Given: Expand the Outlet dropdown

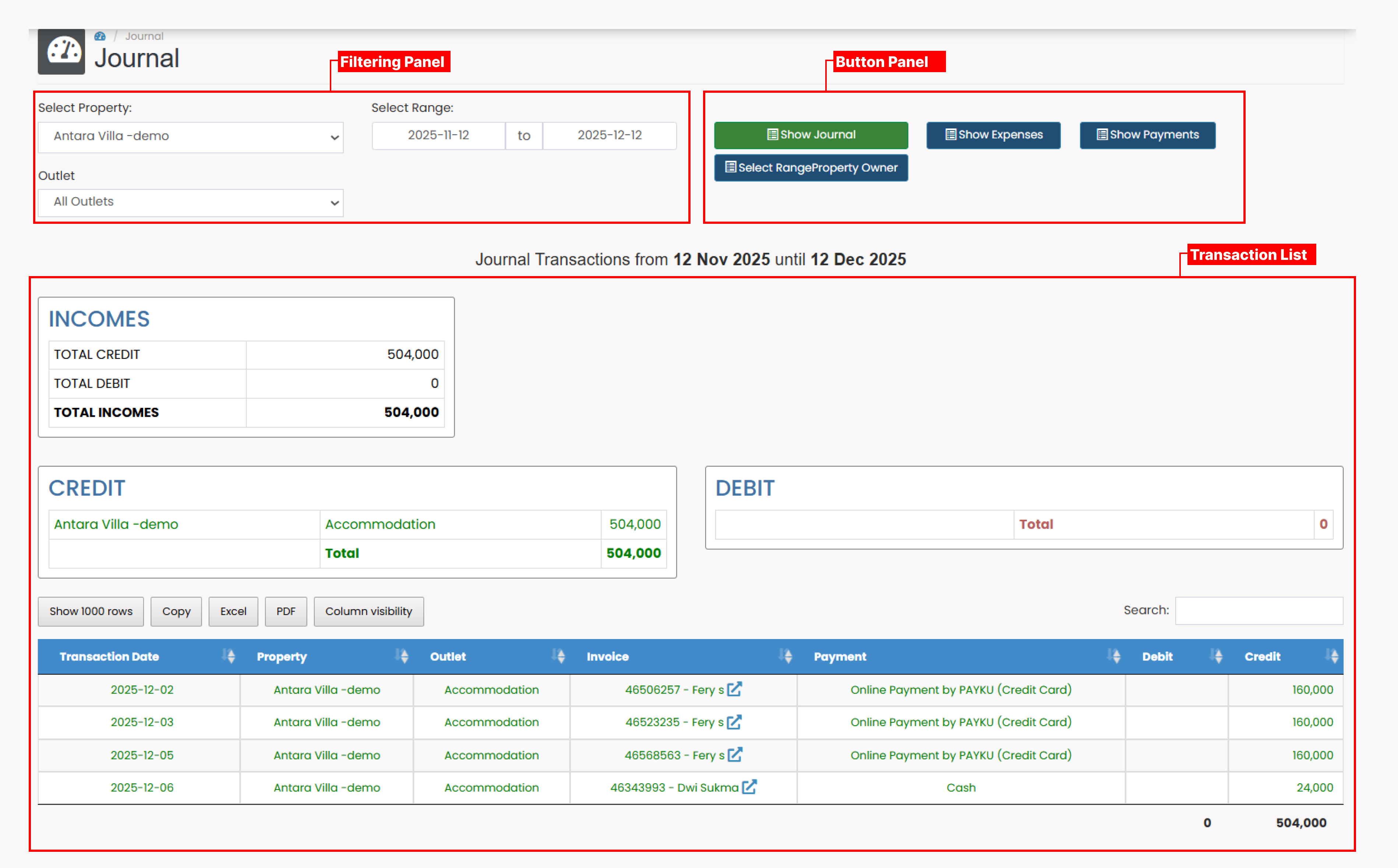Looking at the screenshot, I should [191, 202].
